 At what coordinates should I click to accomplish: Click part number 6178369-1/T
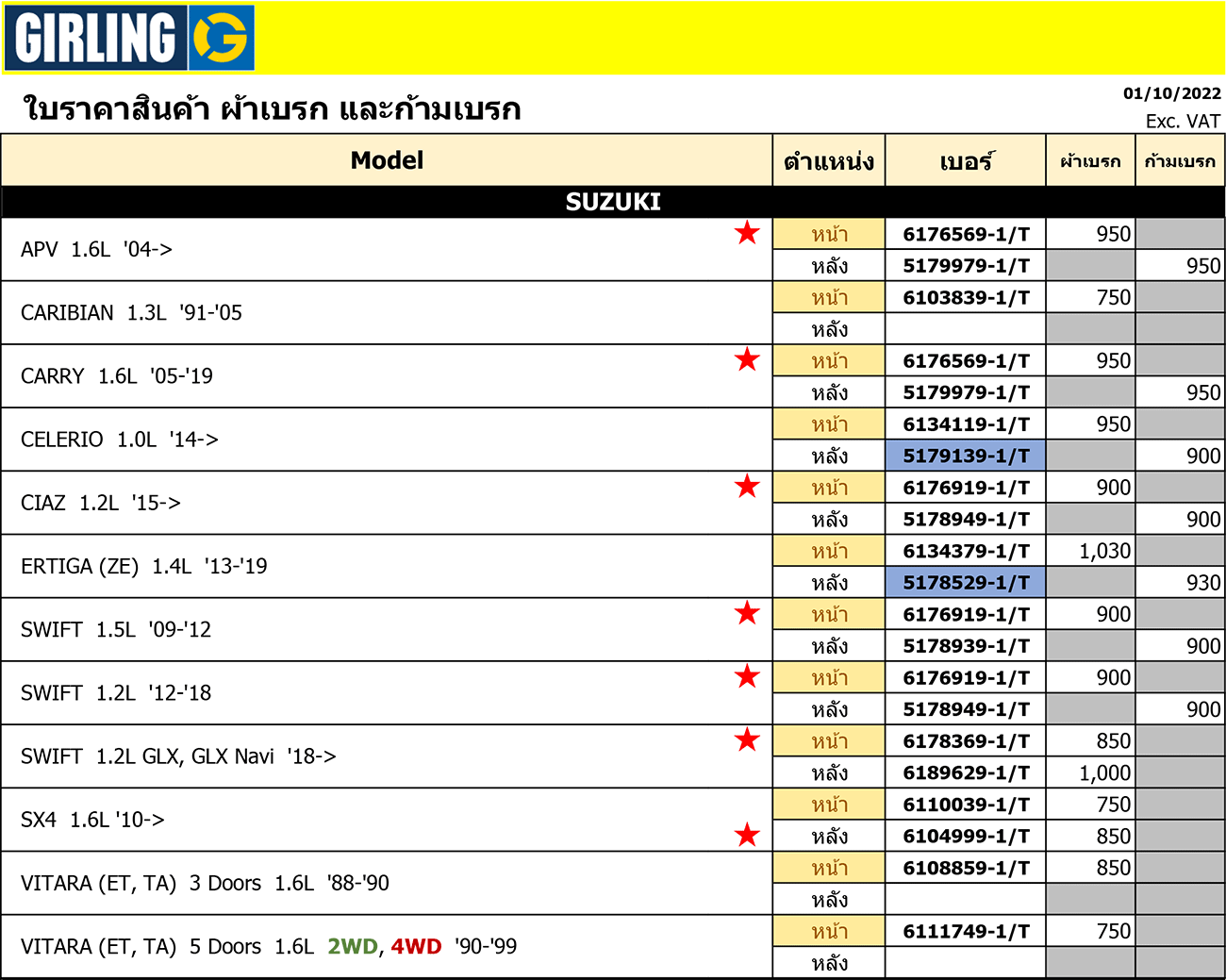pyautogui.click(x=966, y=741)
